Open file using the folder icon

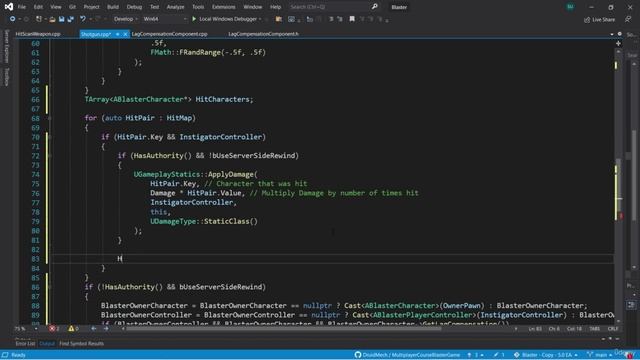click(x=52, y=19)
